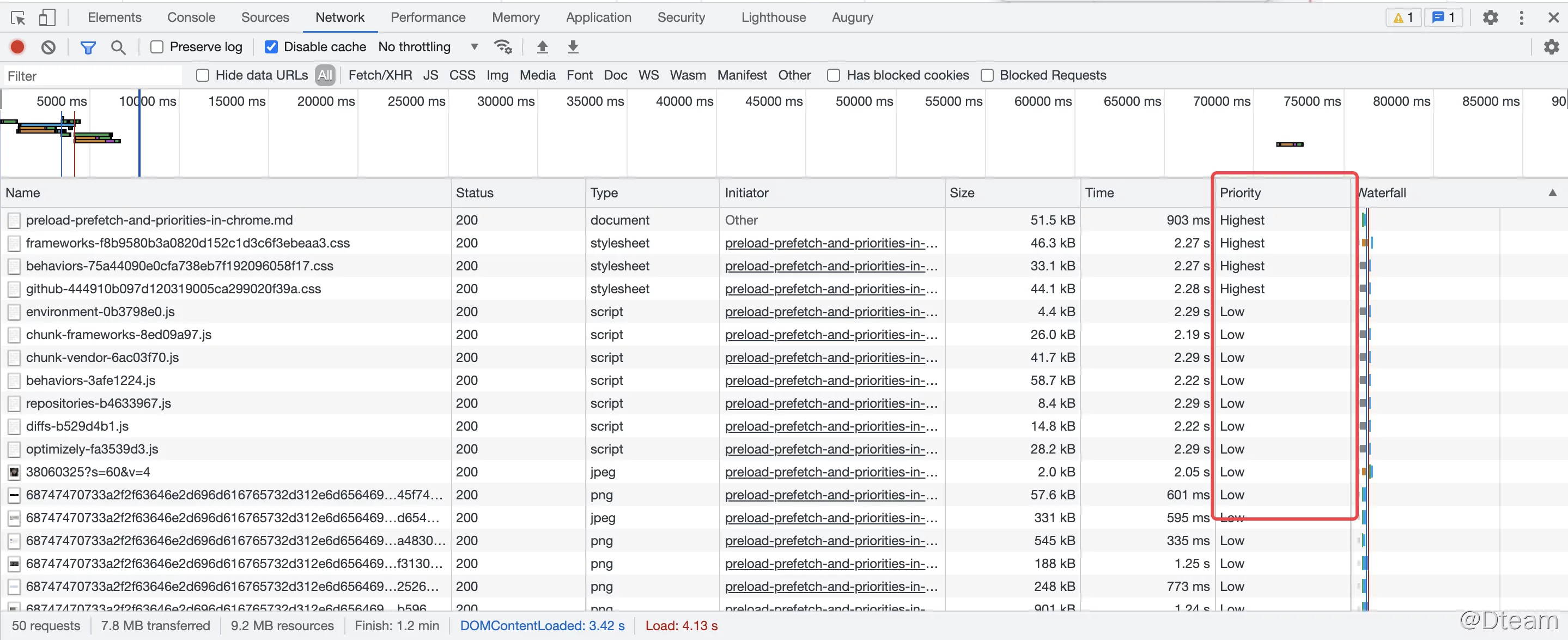Clear the network log icon
This screenshot has height=640, width=1568.
[48, 47]
